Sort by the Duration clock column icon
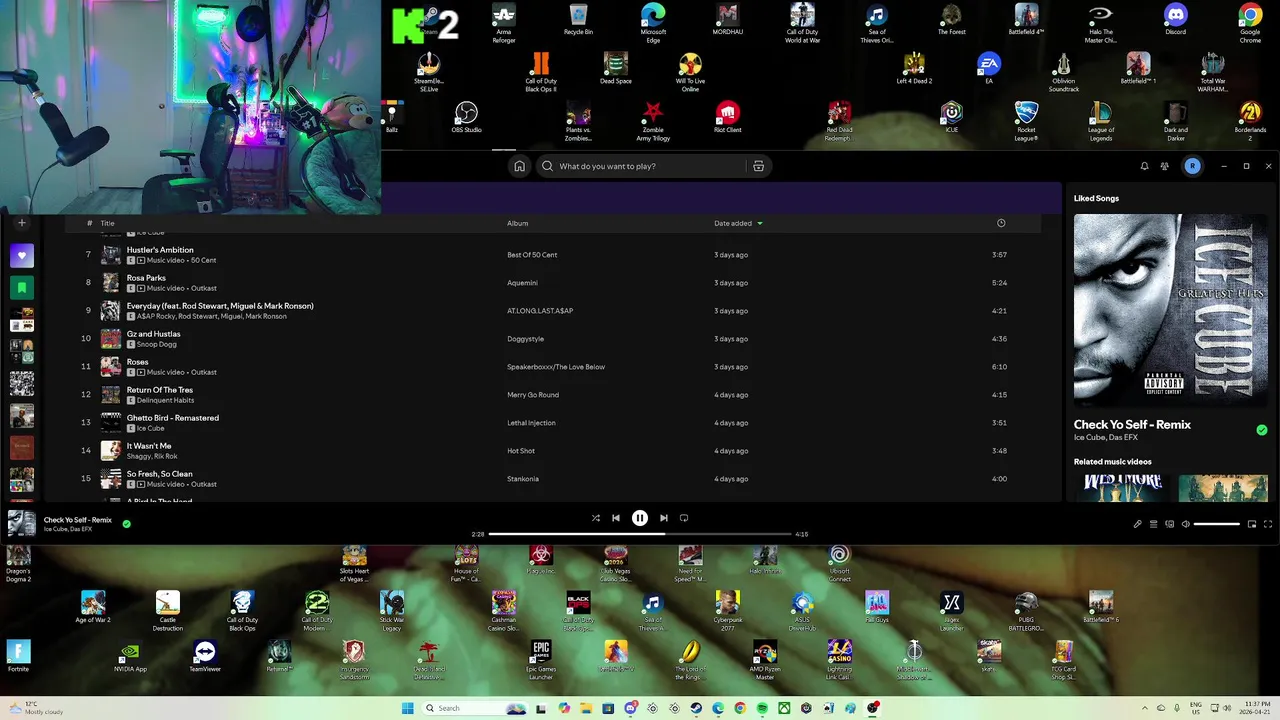This screenshot has width=1280, height=720. pyautogui.click(x=1001, y=223)
